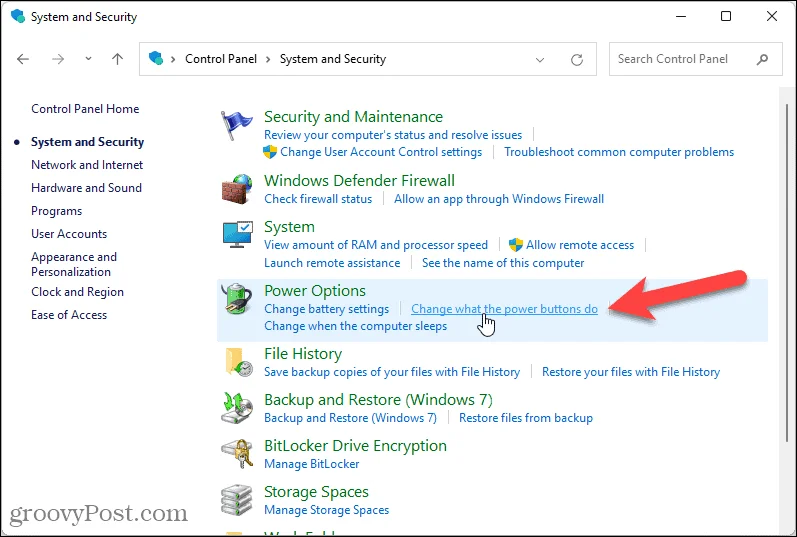
Task: Open Troubleshoot common computer problems
Action: 619,152
